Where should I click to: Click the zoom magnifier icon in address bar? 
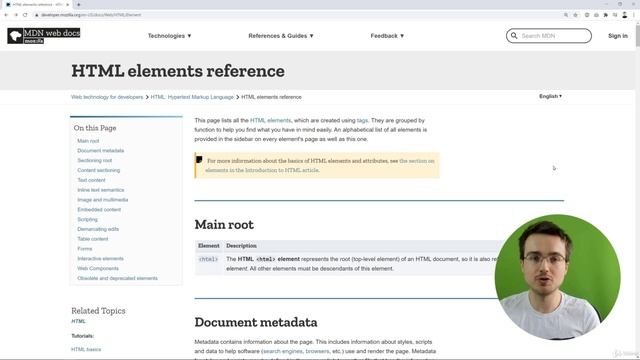click(x=566, y=15)
